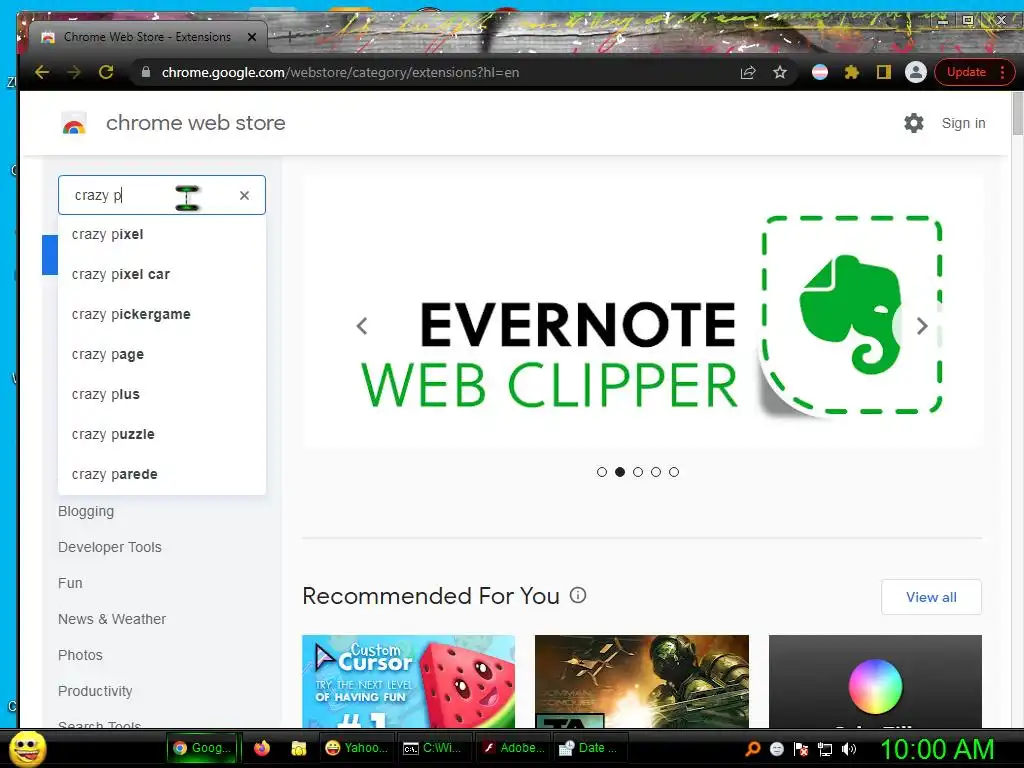Select the fourth carousel dot
The width and height of the screenshot is (1024, 768).
(656, 472)
